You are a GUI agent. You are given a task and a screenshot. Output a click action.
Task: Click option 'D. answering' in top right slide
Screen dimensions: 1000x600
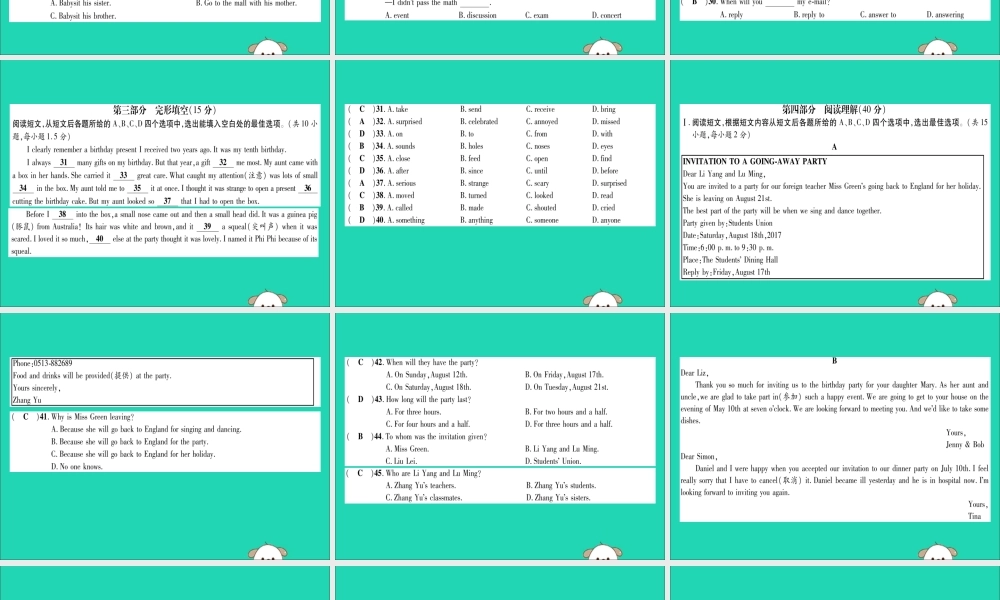(945, 15)
